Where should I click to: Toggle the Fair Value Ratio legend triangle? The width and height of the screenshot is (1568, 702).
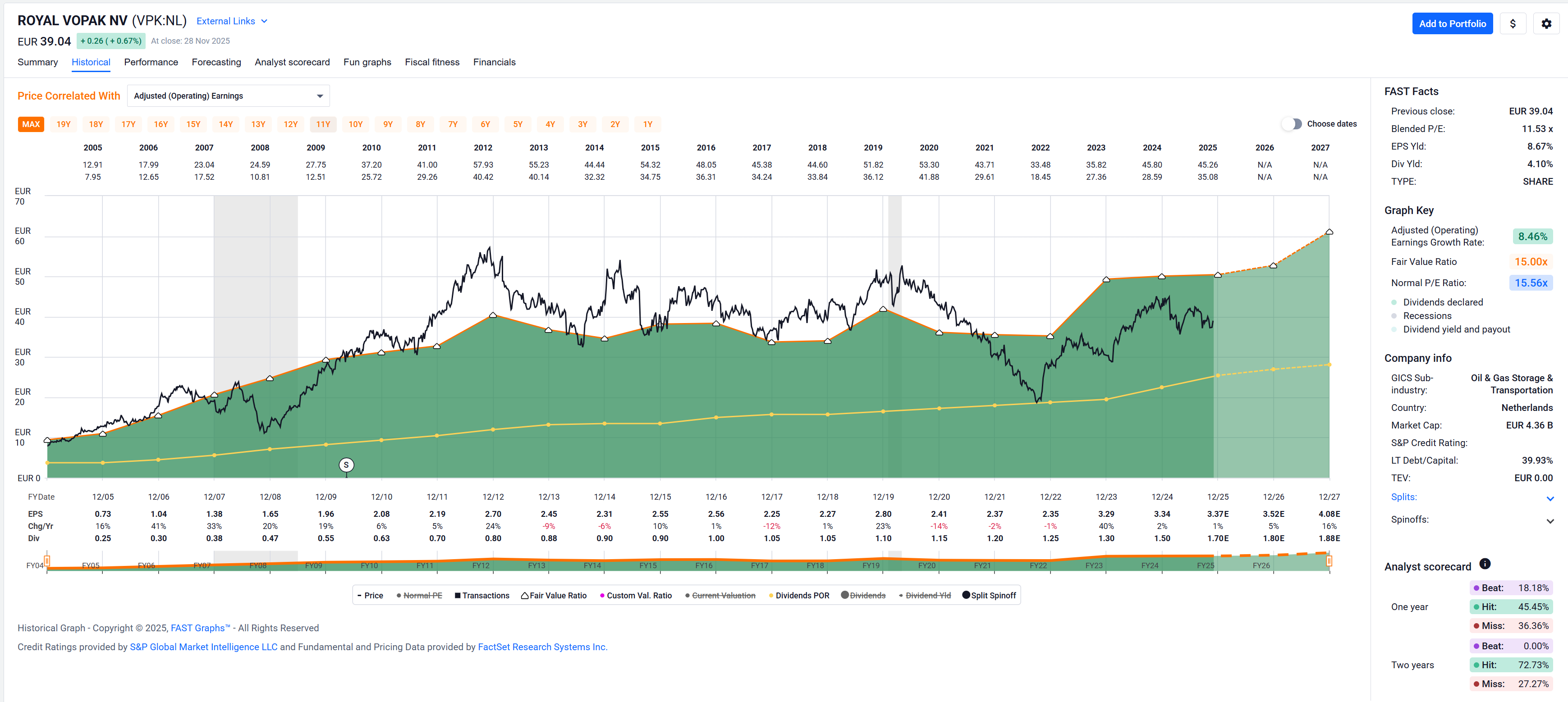pyautogui.click(x=525, y=596)
